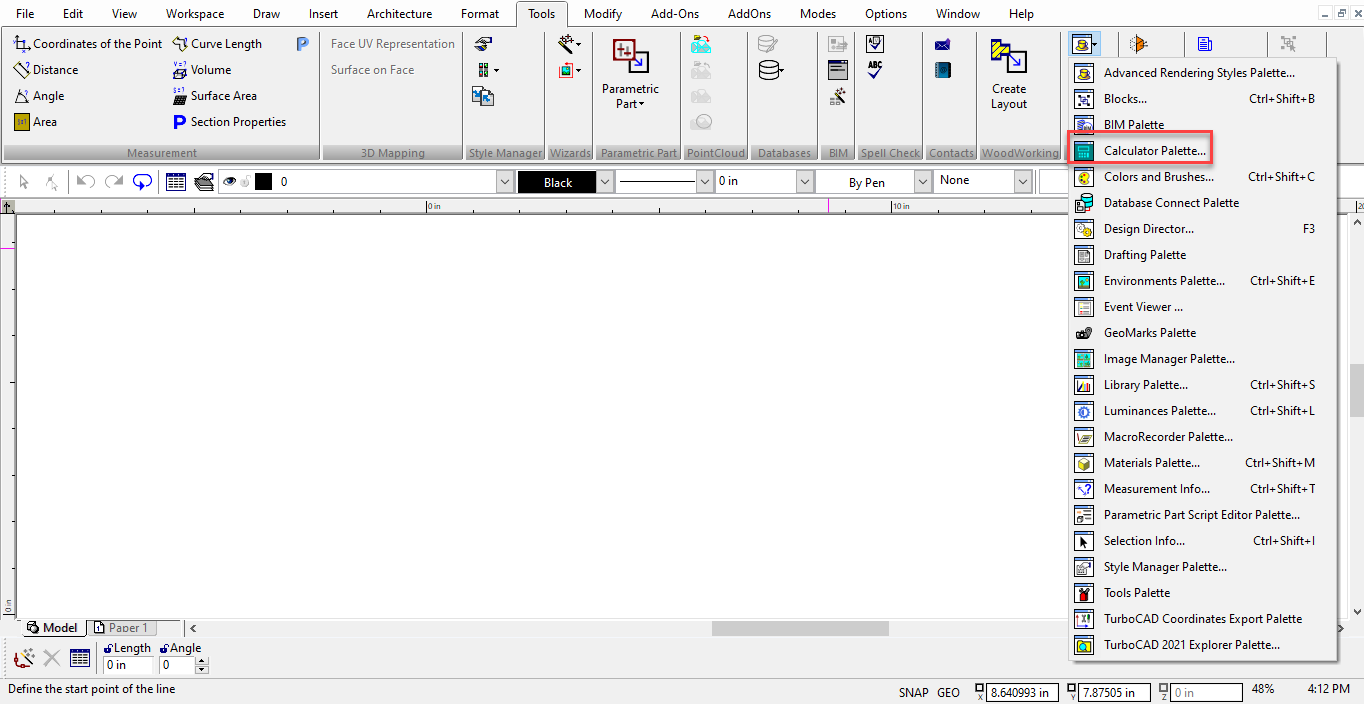Click the PointCloud import icon
This screenshot has width=1364, height=704.
tap(701, 44)
